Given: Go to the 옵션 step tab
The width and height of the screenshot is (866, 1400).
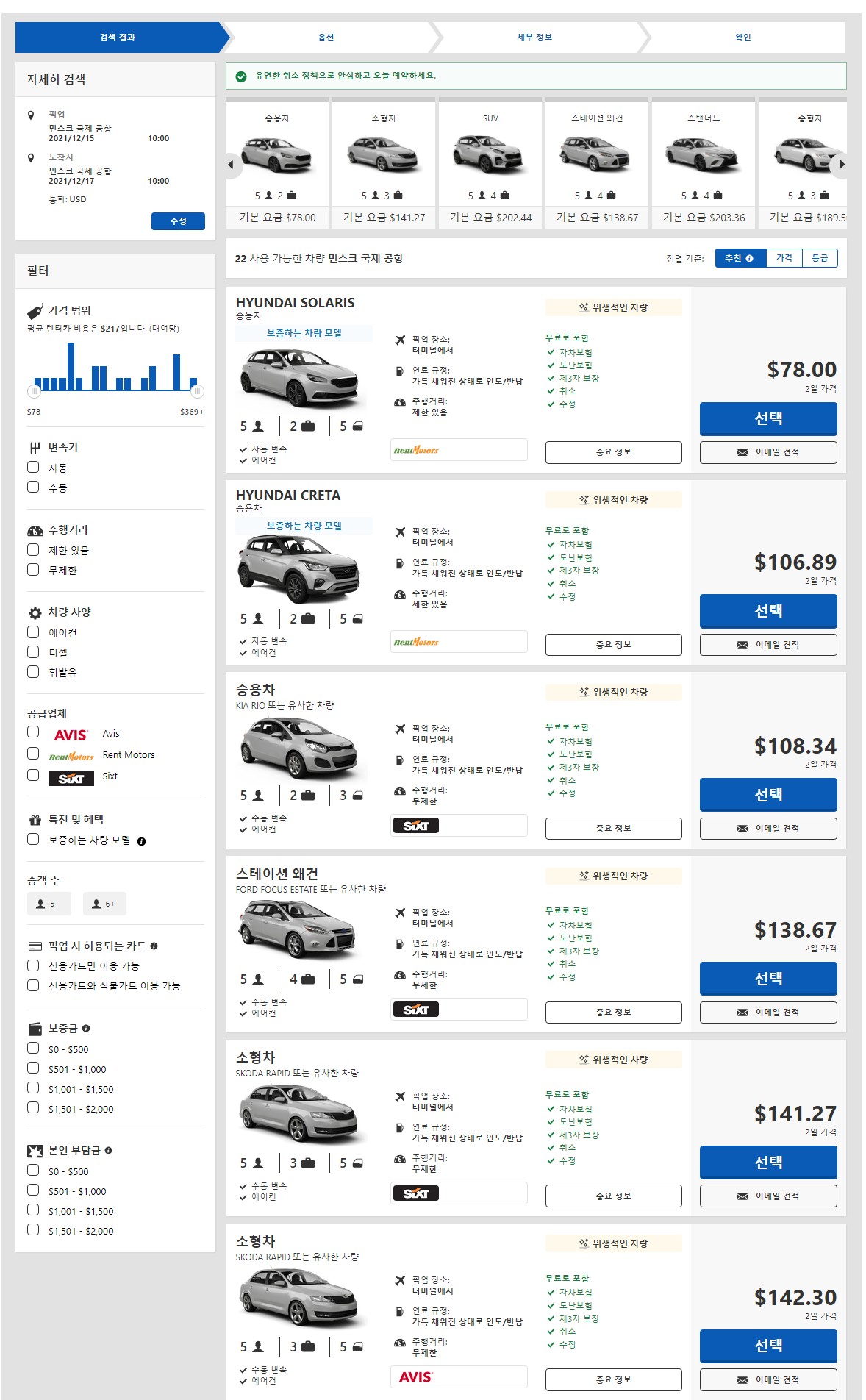Looking at the screenshot, I should (x=326, y=37).
